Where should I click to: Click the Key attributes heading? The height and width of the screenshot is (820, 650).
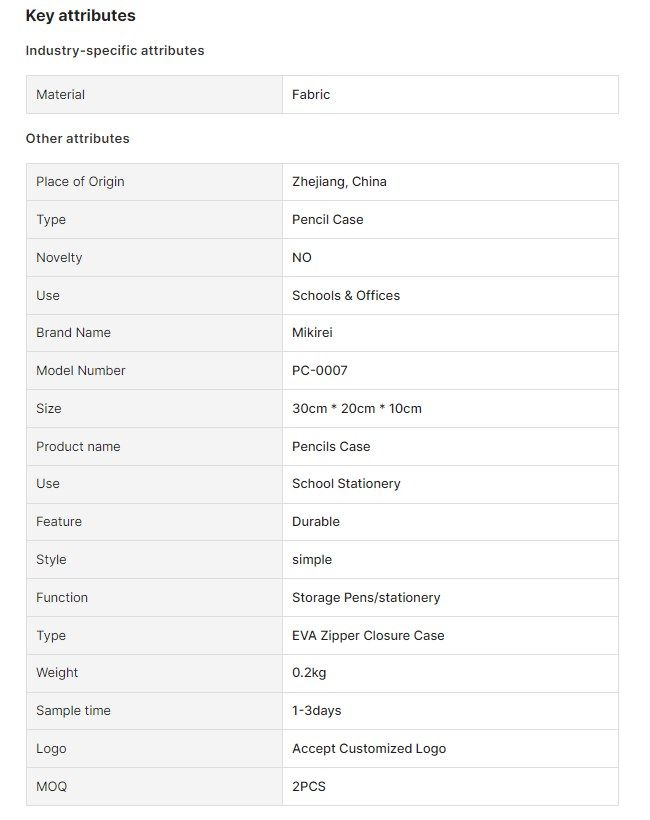pyautogui.click(x=81, y=16)
